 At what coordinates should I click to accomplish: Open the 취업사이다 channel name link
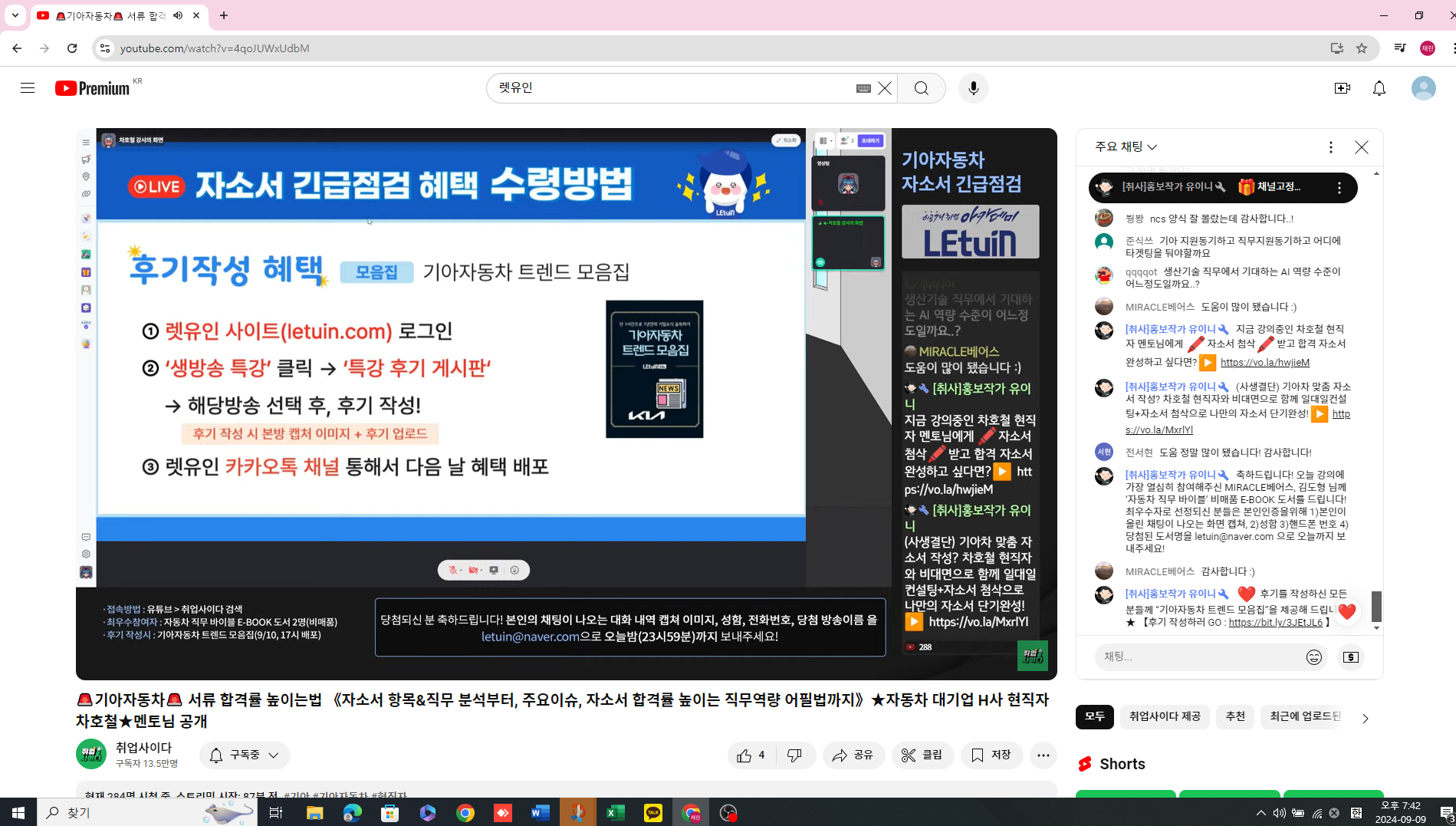(x=143, y=748)
